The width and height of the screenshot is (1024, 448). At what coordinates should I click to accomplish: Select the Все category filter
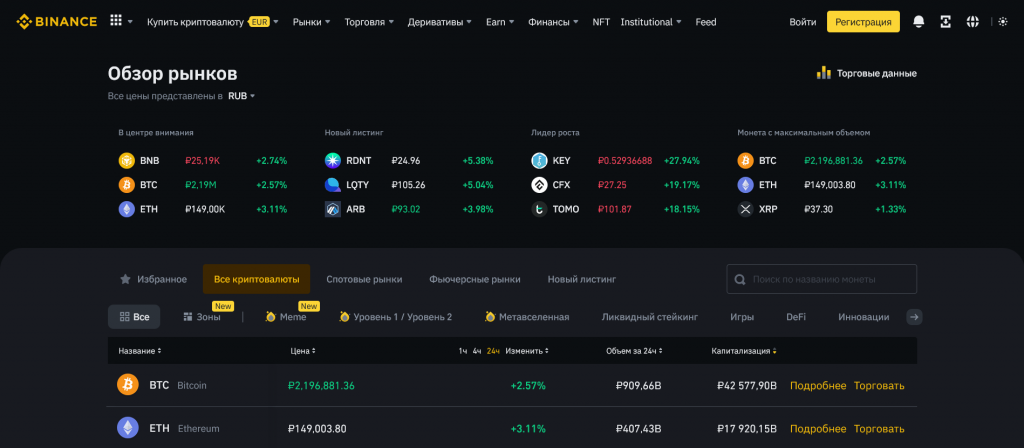coord(134,317)
